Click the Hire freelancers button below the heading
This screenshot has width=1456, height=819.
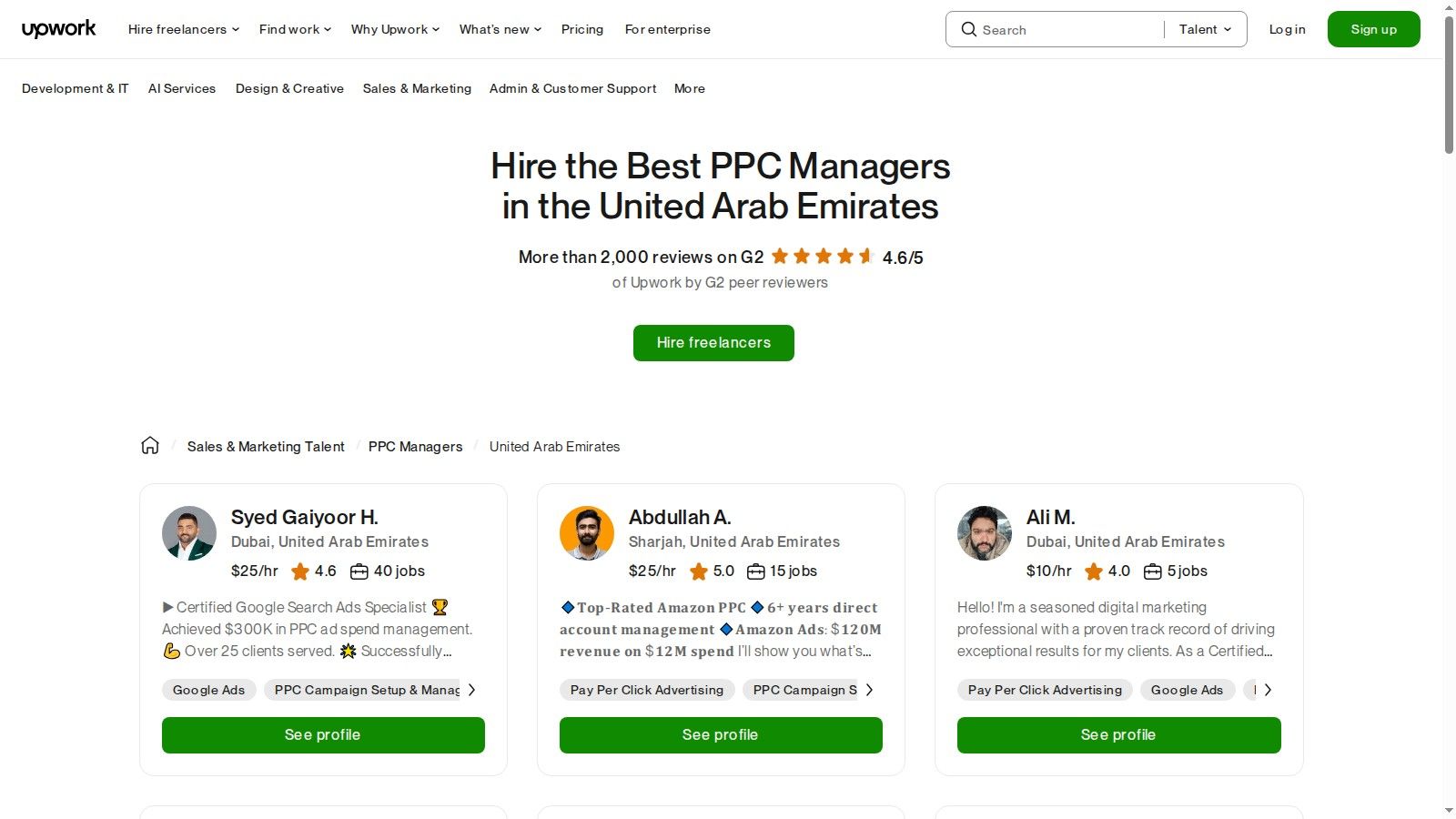[713, 342]
